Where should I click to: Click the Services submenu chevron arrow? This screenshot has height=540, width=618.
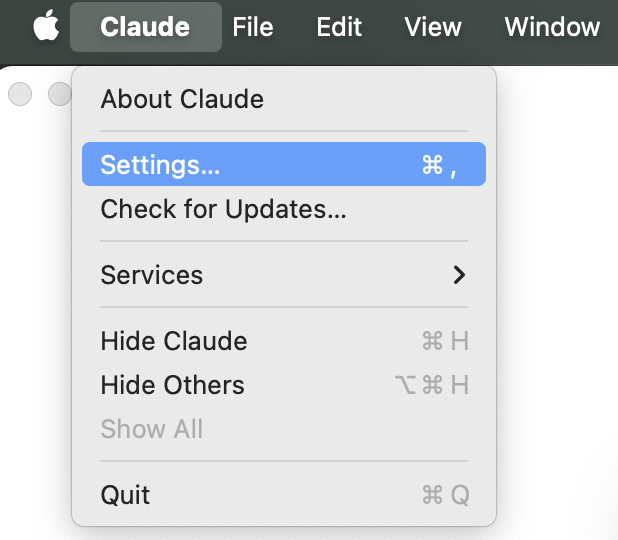point(459,275)
